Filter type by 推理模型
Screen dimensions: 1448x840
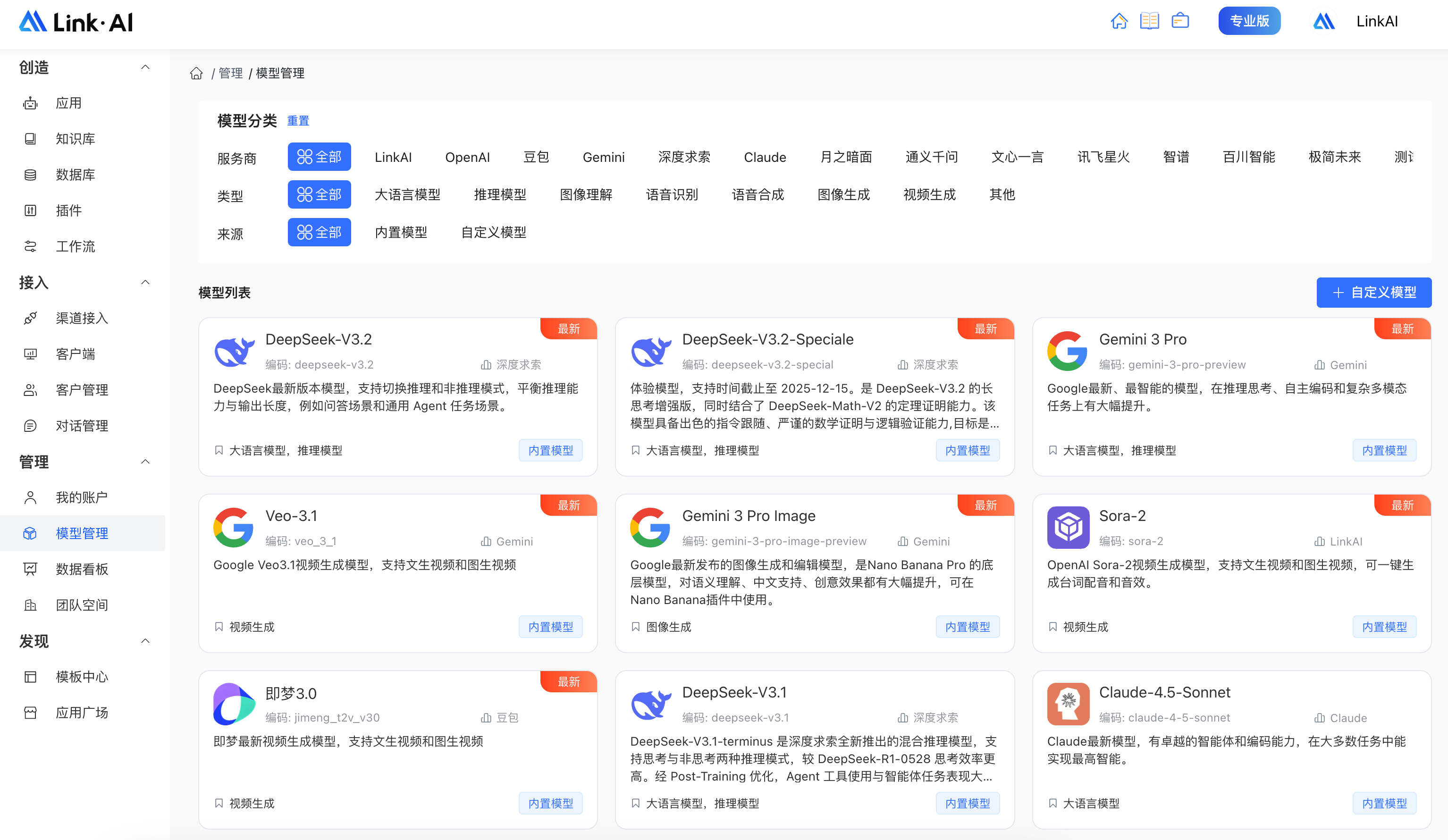pos(500,195)
